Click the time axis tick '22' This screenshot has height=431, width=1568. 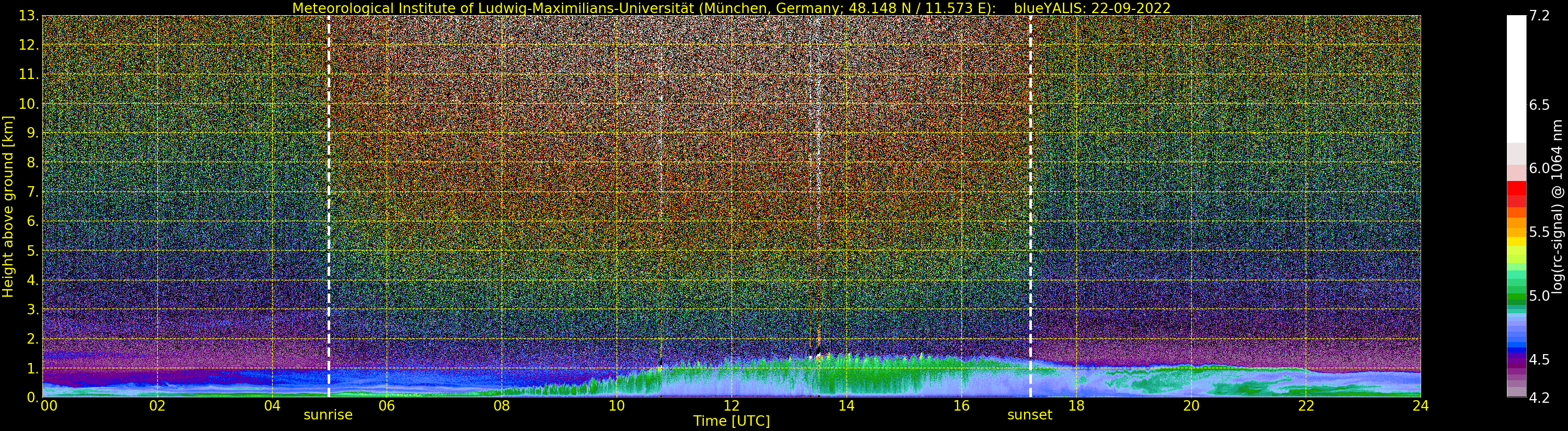pyautogui.click(x=1306, y=405)
